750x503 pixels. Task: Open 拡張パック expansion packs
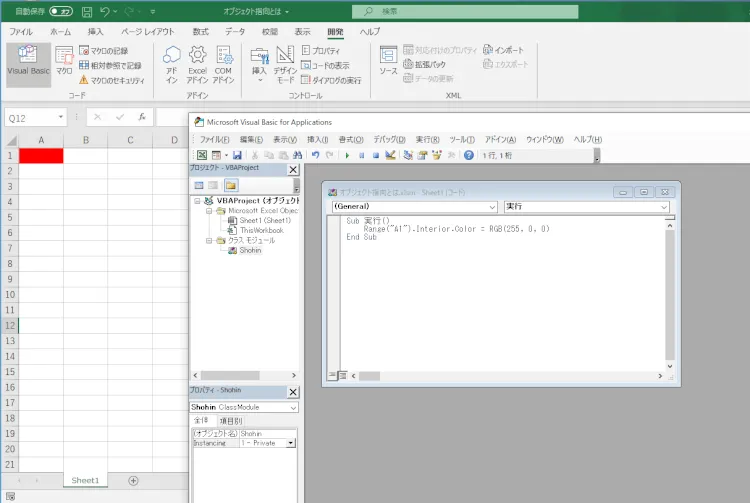click(424, 64)
